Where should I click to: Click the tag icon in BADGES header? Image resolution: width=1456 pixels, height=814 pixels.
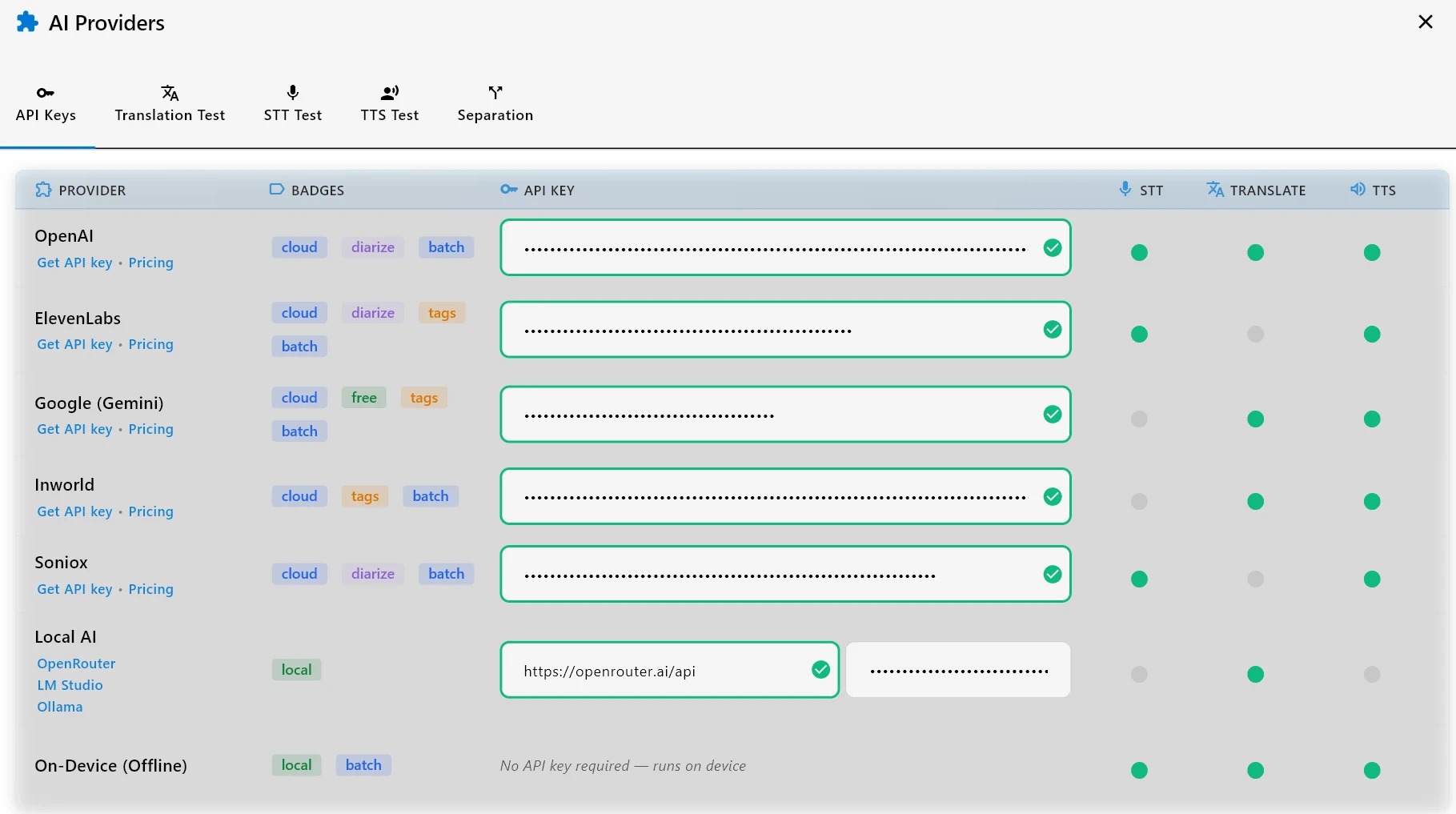tap(277, 190)
